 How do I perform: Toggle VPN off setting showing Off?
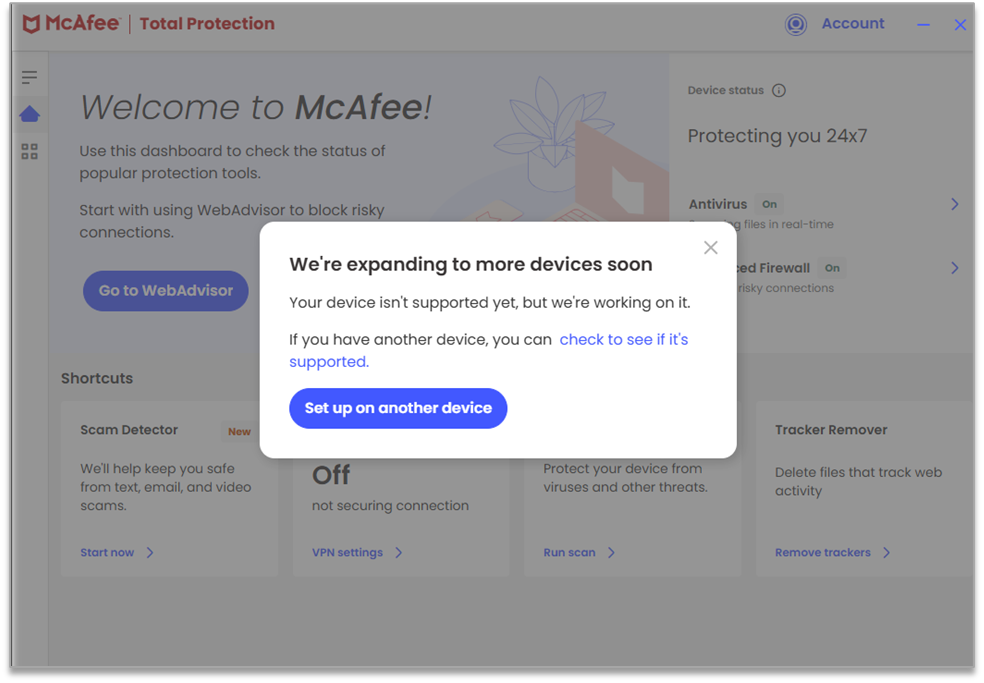(330, 474)
